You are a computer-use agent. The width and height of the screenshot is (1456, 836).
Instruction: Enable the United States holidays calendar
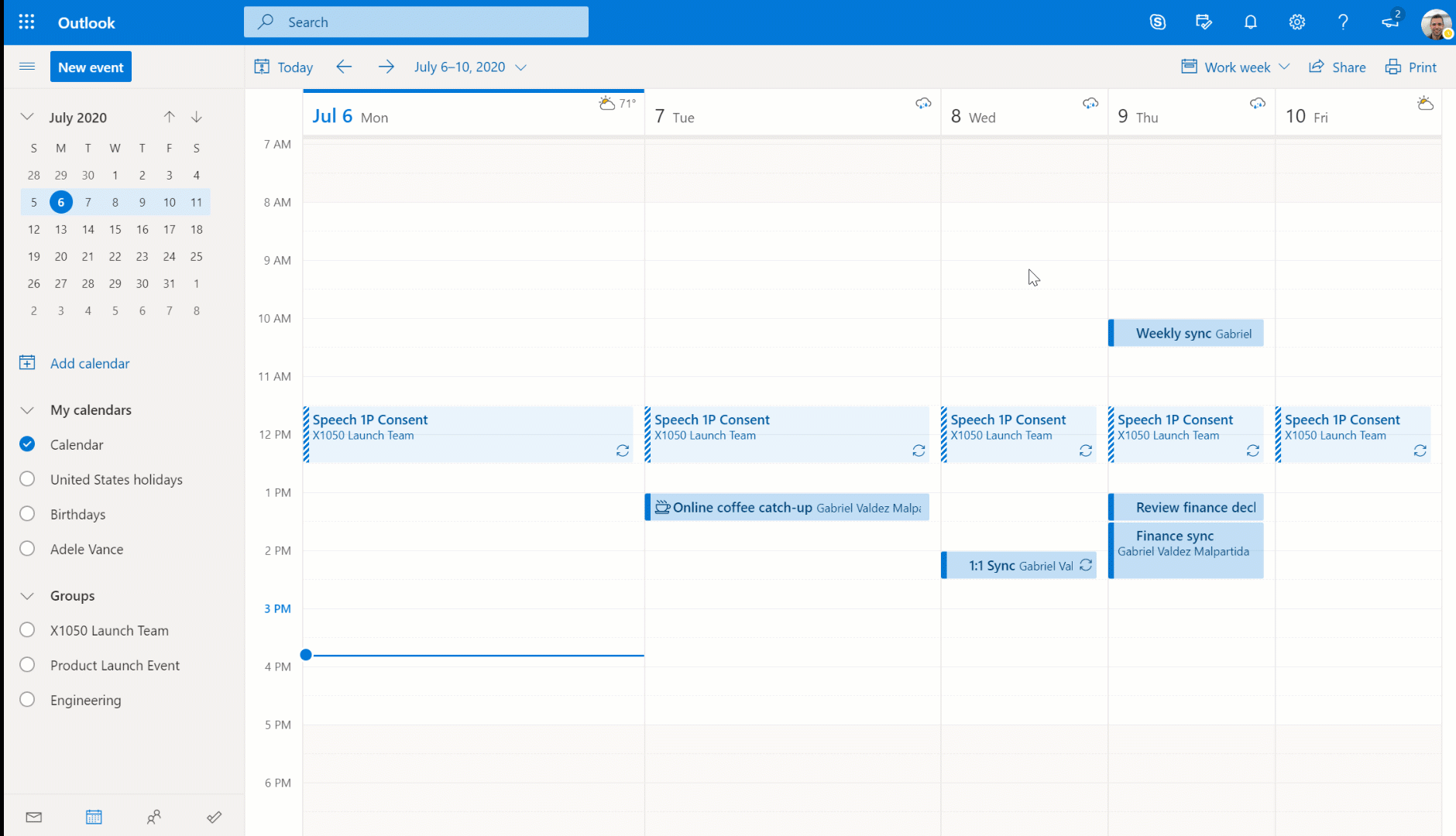pyautogui.click(x=27, y=478)
